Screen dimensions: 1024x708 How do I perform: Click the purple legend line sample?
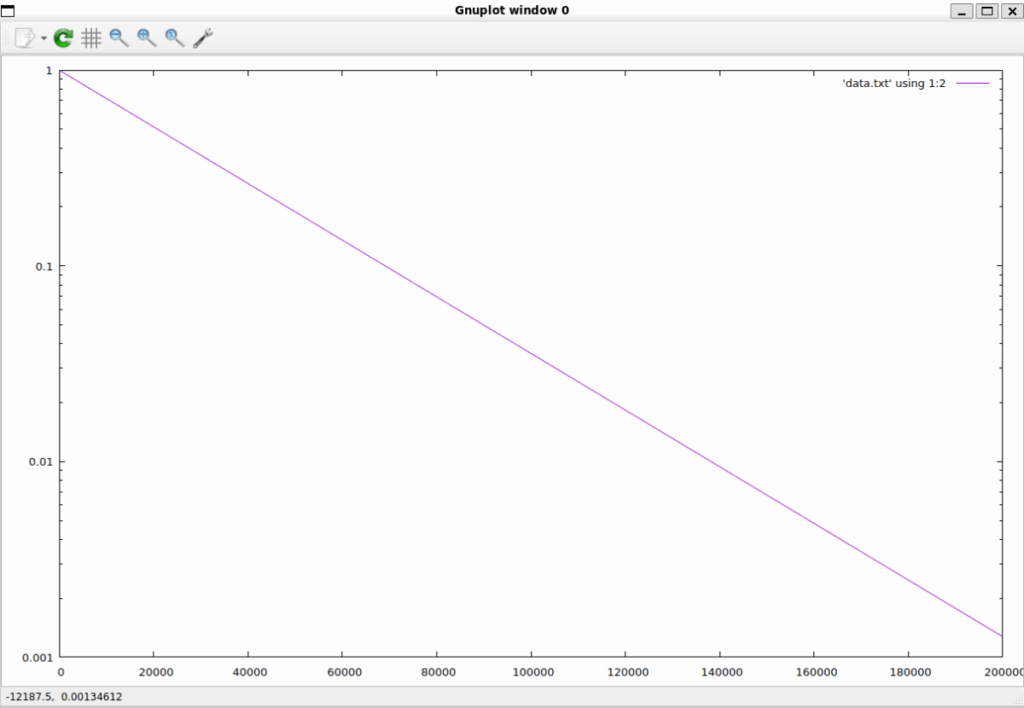973,83
